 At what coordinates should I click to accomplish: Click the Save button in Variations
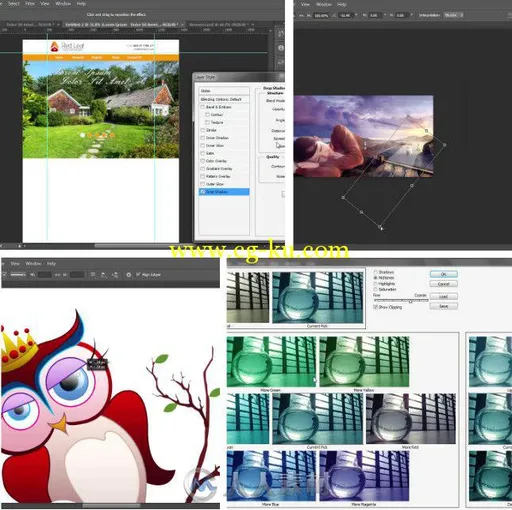click(x=443, y=306)
